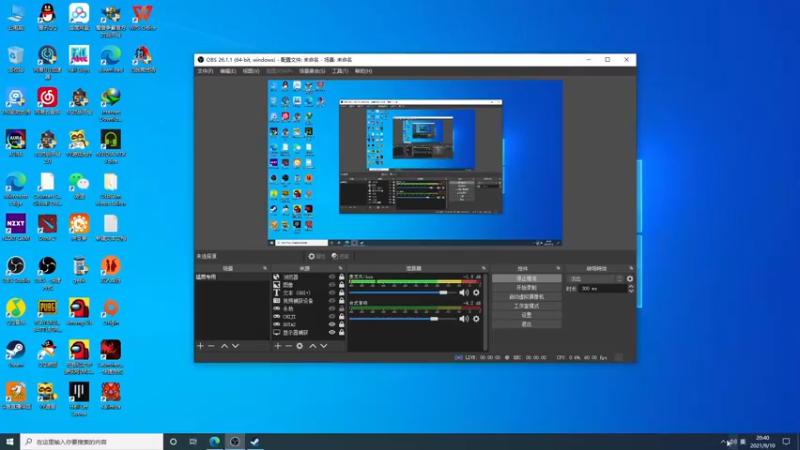Open the WPS Office desktop shortcut
800x450 pixels.
(x=142, y=17)
